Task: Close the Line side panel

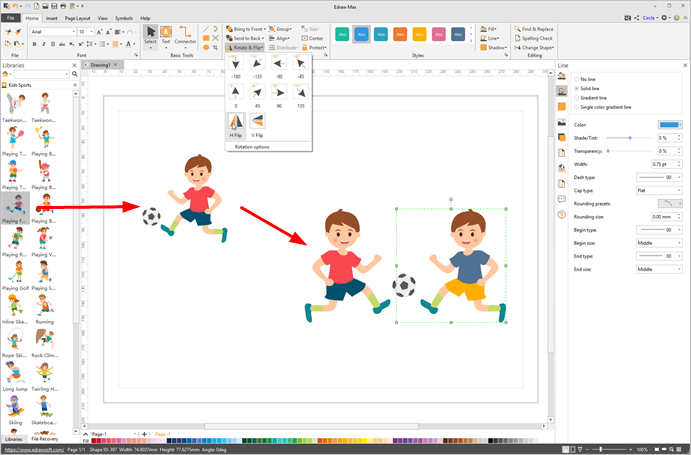Action: [x=685, y=65]
